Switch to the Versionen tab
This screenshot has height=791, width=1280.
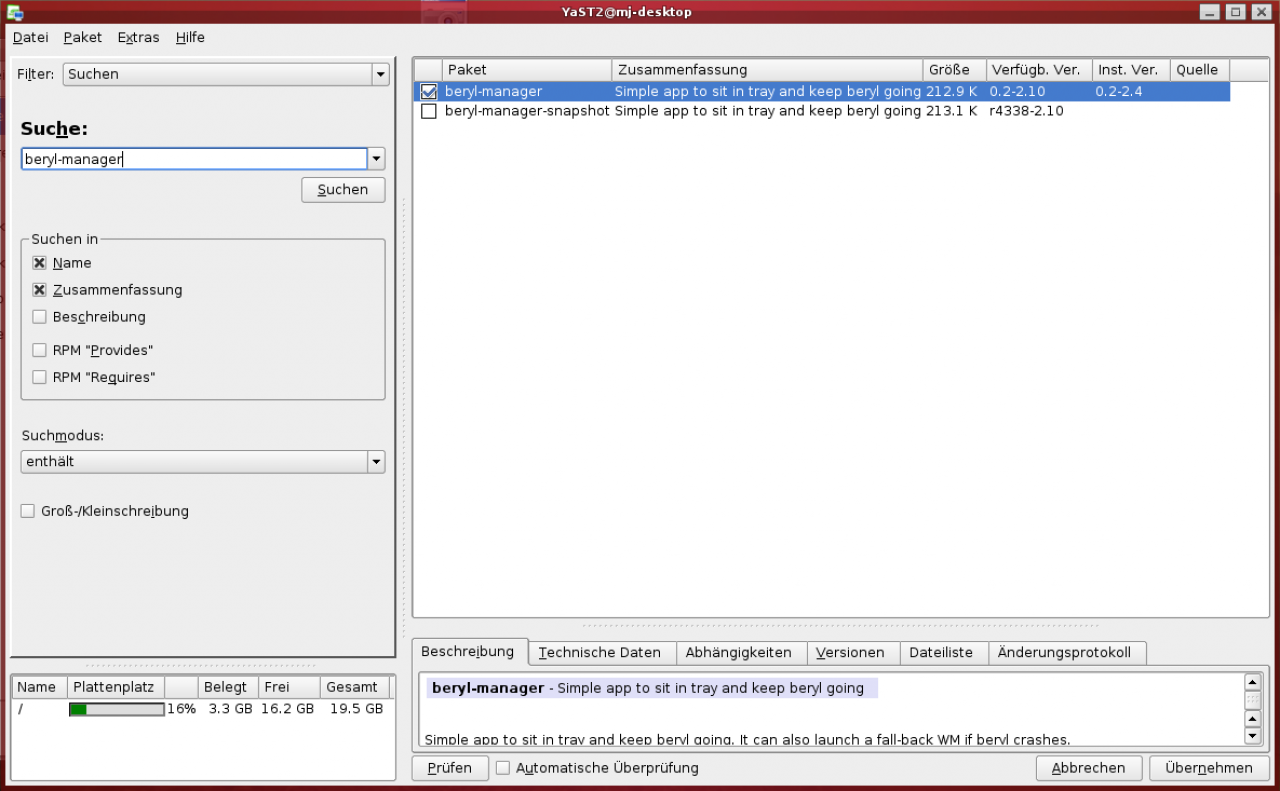click(x=851, y=652)
